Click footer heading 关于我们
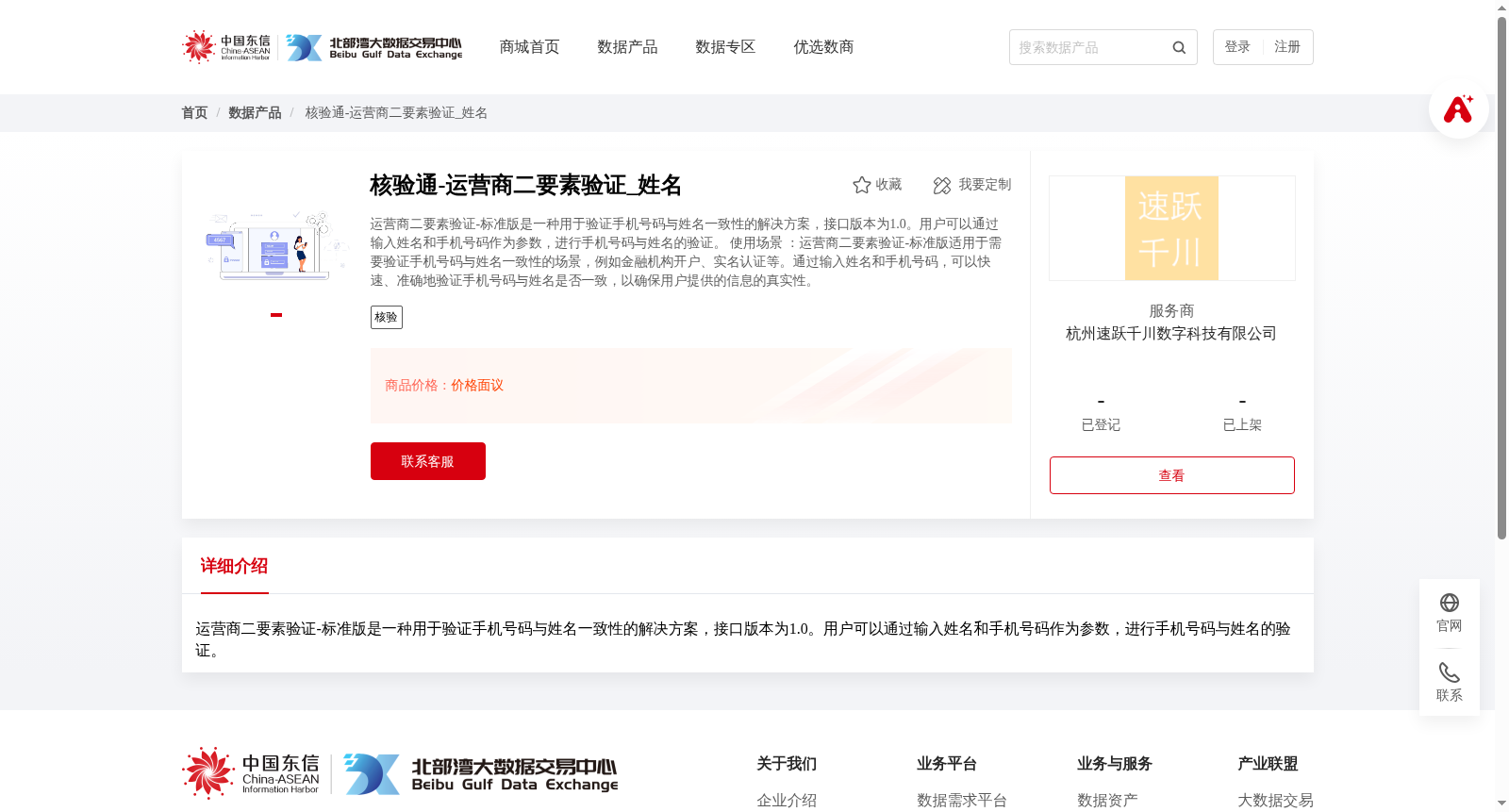This screenshot has height=812, width=1509. click(787, 764)
